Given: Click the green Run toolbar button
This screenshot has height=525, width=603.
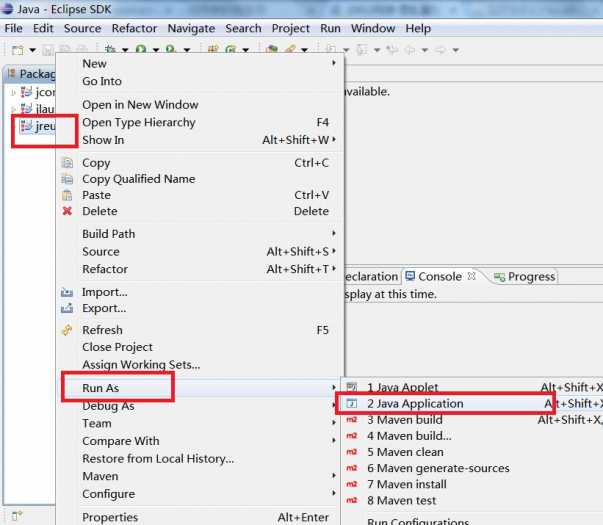Looking at the screenshot, I should click(141, 50).
